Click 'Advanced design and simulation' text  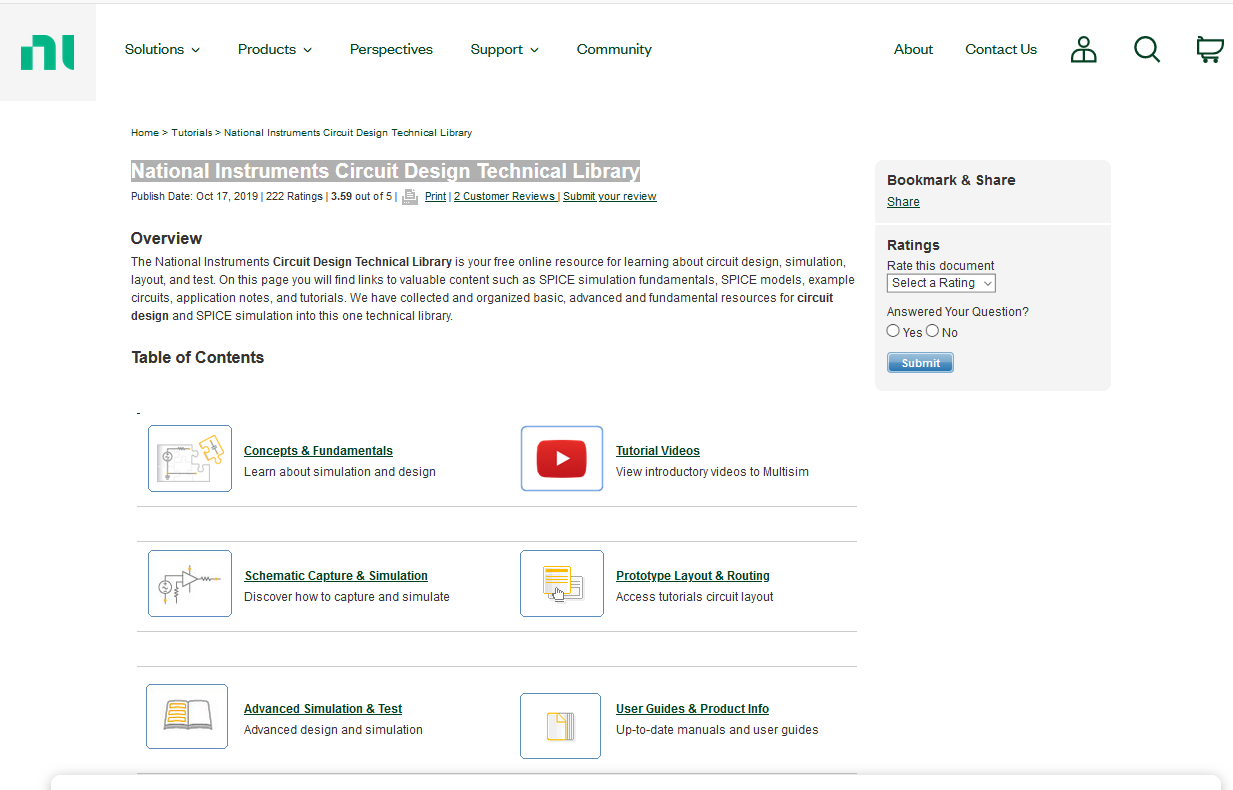coord(333,730)
